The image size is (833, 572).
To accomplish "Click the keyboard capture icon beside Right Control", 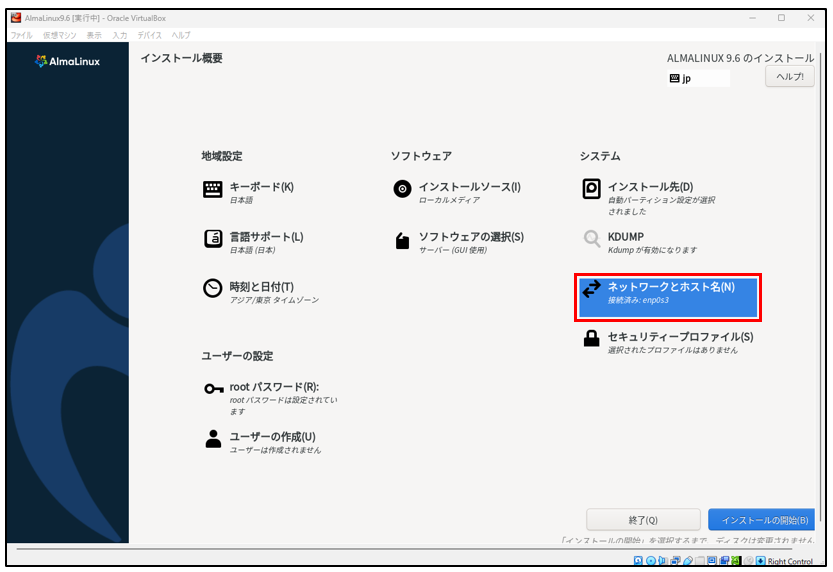I will click(761, 561).
